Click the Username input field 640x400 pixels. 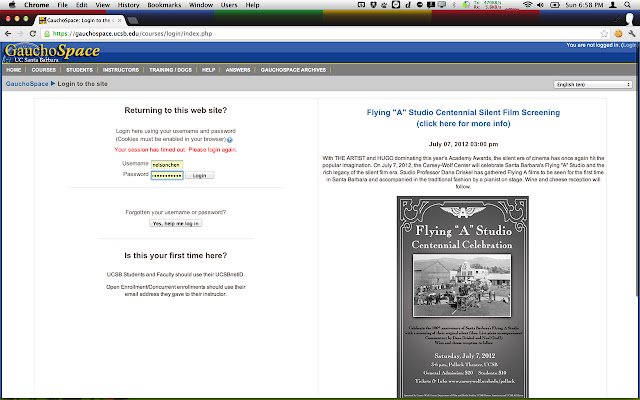pyautogui.click(x=167, y=164)
